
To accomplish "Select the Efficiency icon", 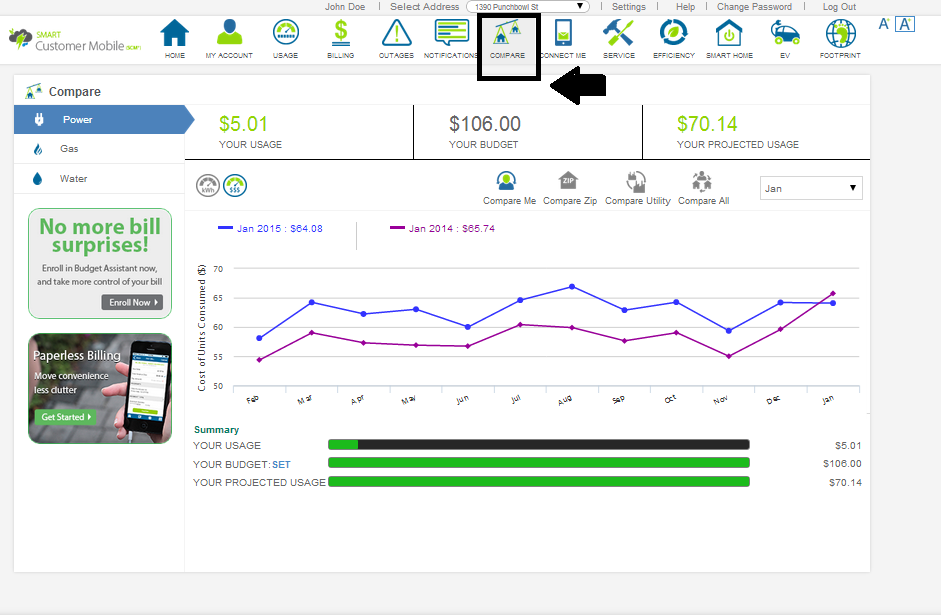I will [x=673, y=36].
